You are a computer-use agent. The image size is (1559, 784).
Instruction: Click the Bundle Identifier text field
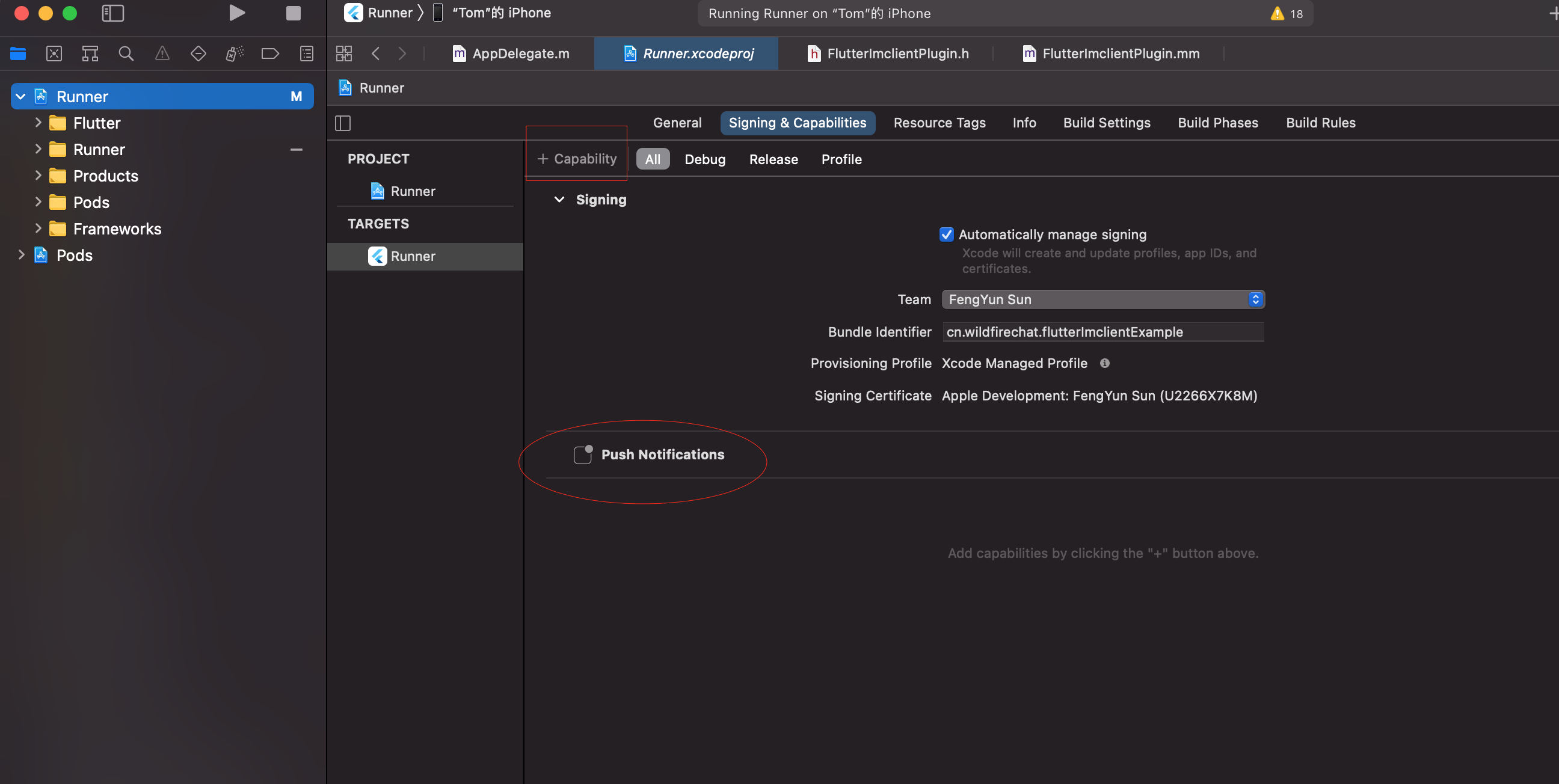coord(1102,332)
